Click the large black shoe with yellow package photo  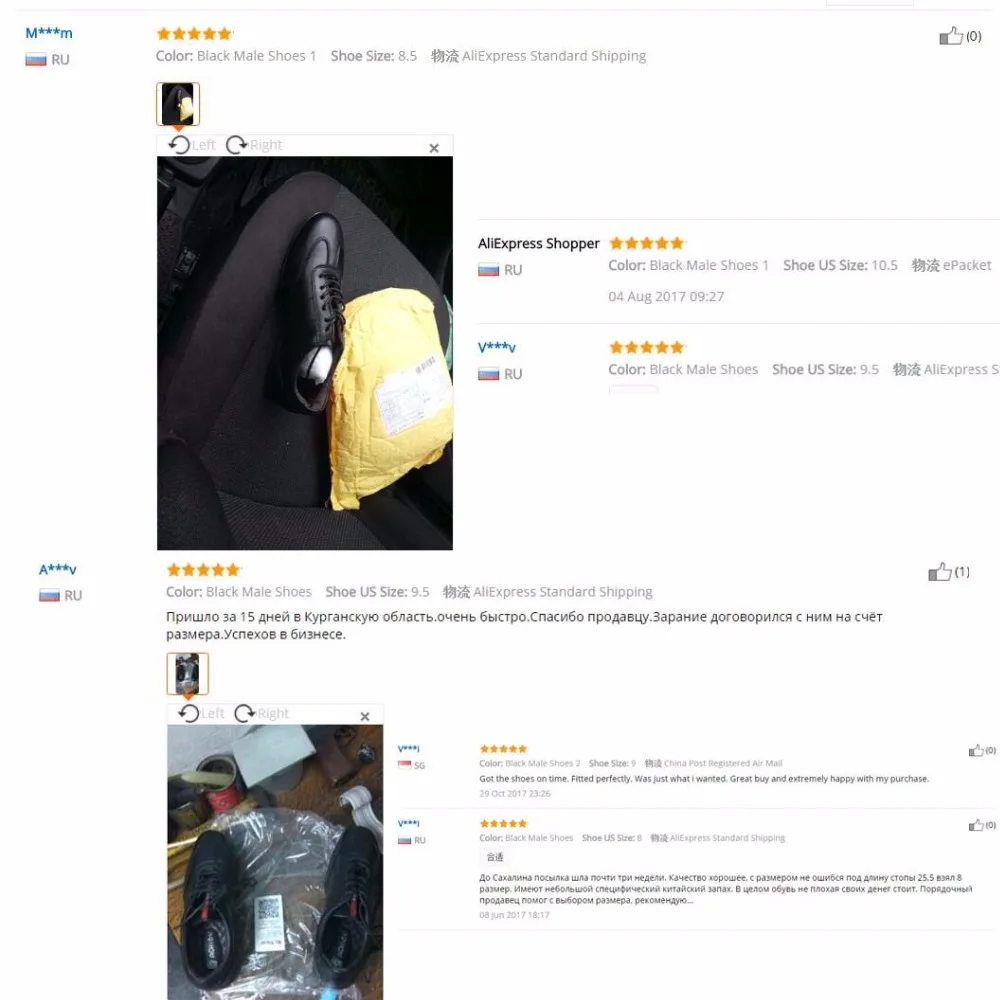(x=305, y=353)
